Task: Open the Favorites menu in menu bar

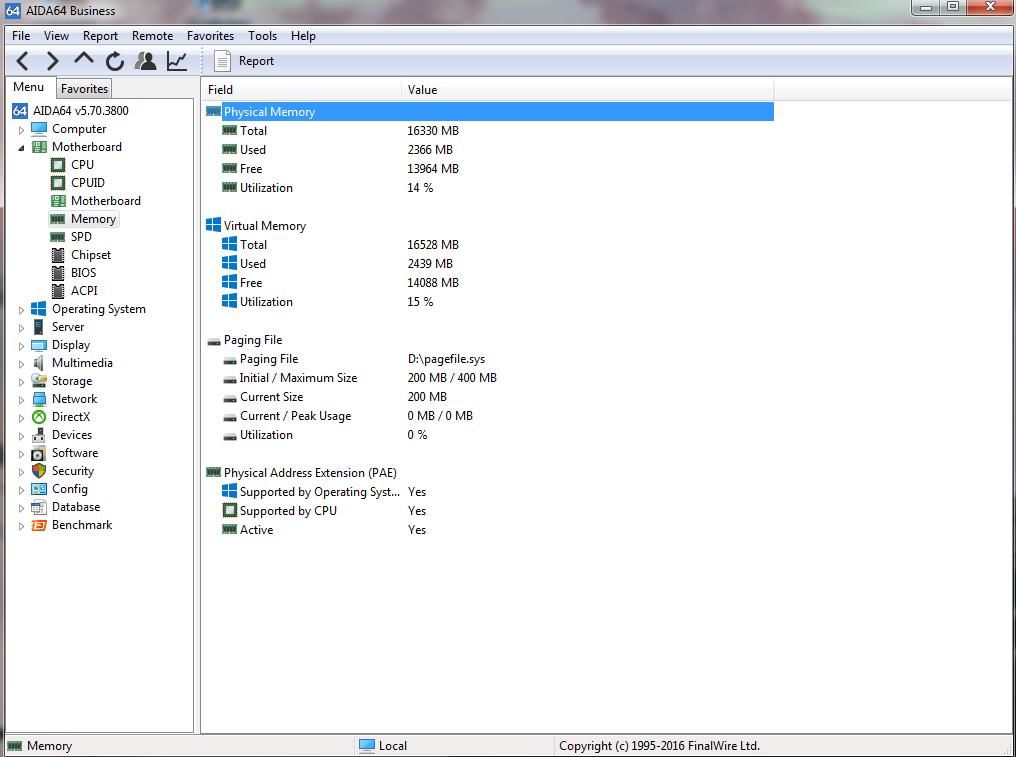Action: [x=211, y=36]
